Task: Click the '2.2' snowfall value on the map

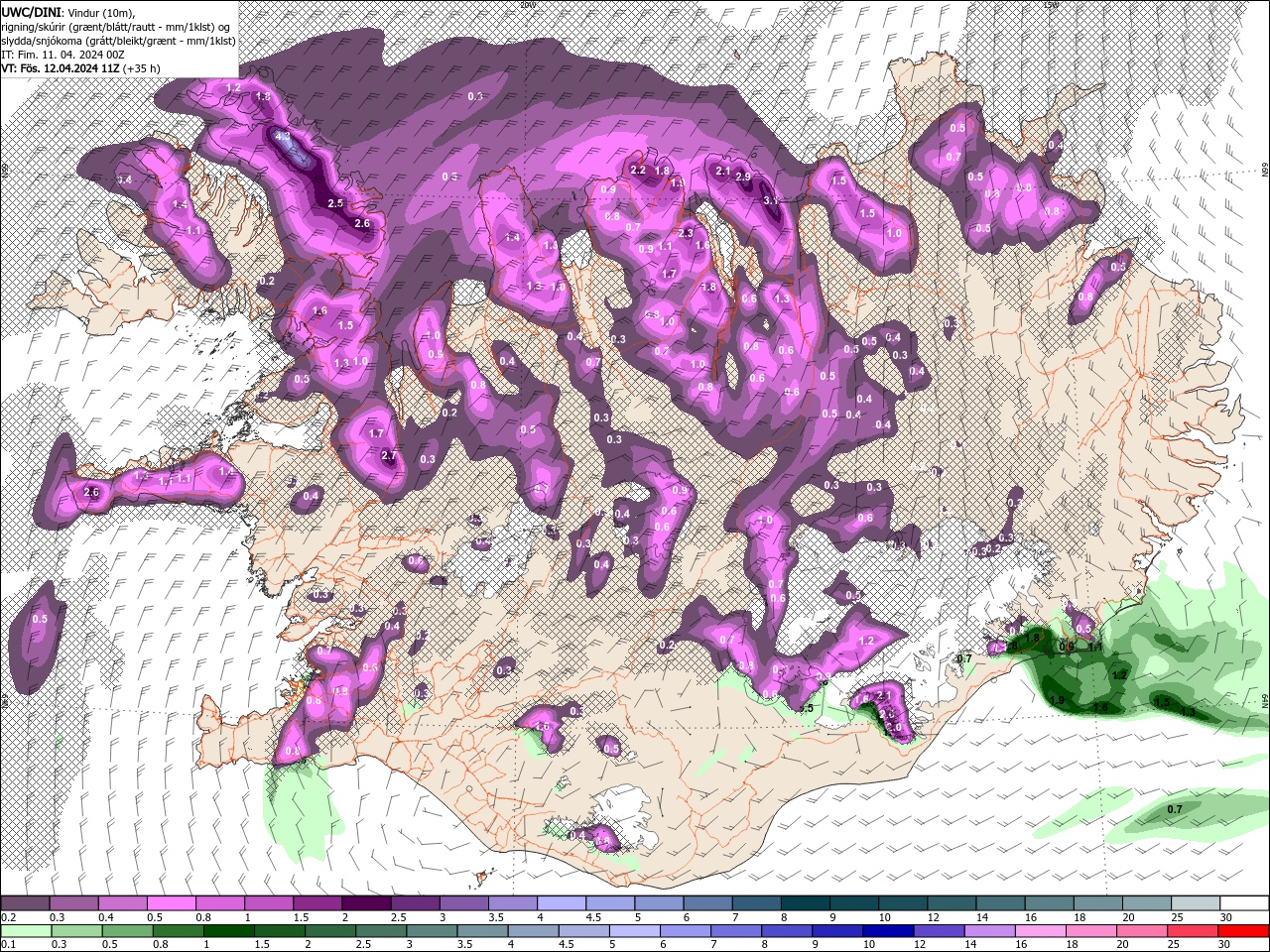Action: (x=639, y=171)
